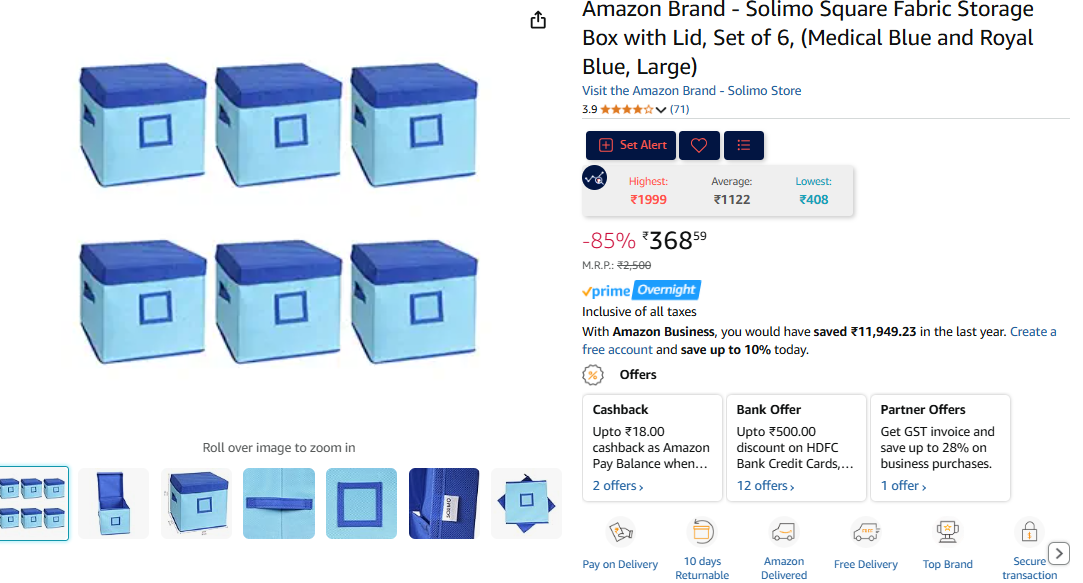Select the Solimo label close-up thumbnail
Viewport: 1083px width, 583px height.
click(x=444, y=504)
